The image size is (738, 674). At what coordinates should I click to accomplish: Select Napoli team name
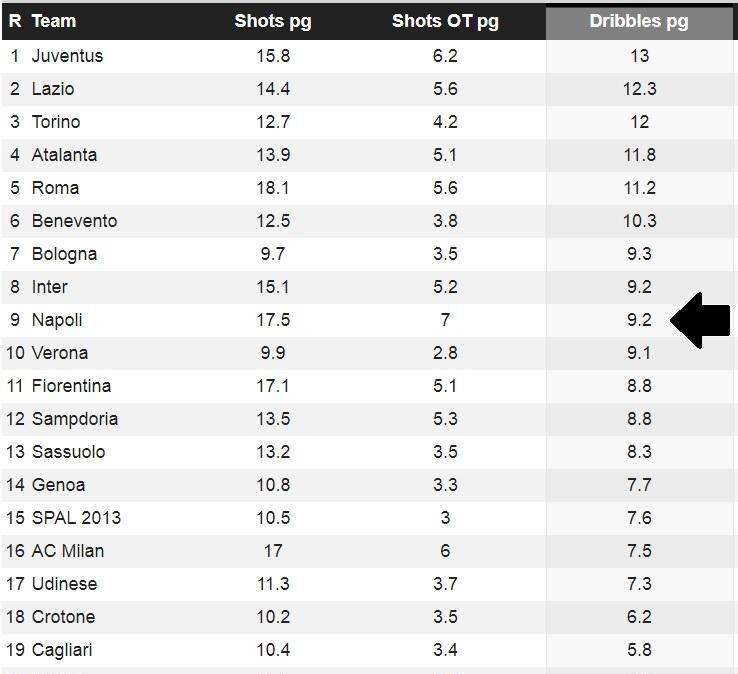point(57,320)
